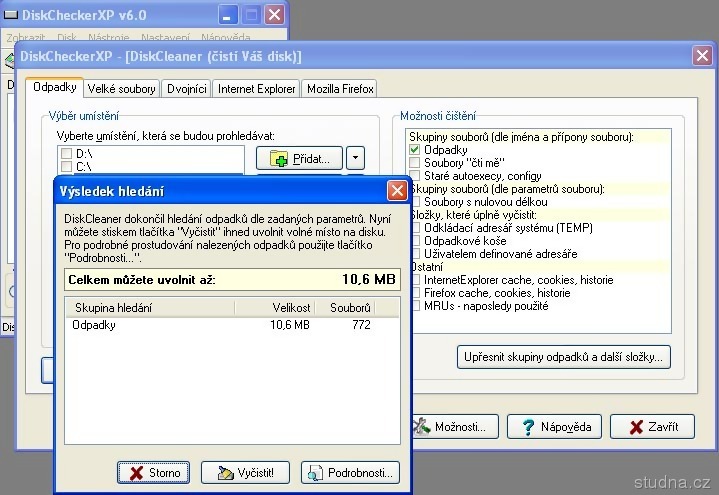Sort results by Souborů column header
Image resolution: width=719 pixels, height=495 pixels.
pos(350,308)
